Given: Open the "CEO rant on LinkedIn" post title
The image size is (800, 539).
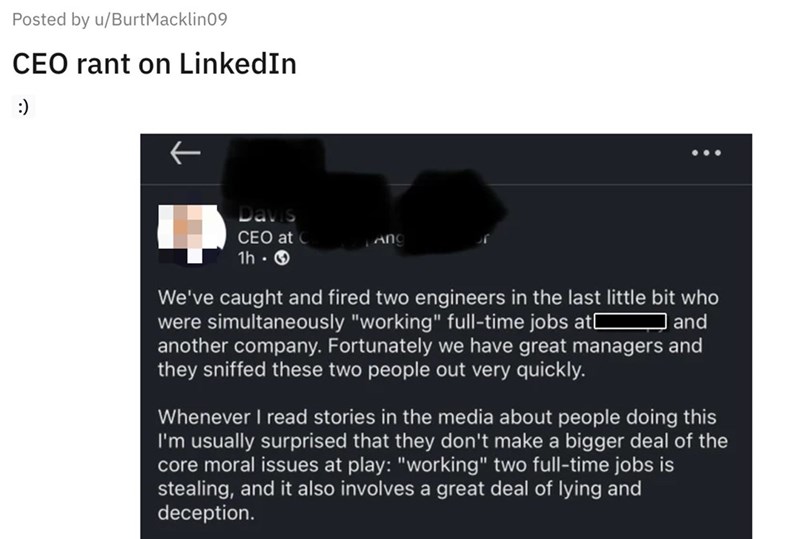Looking at the screenshot, I should [x=154, y=63].
